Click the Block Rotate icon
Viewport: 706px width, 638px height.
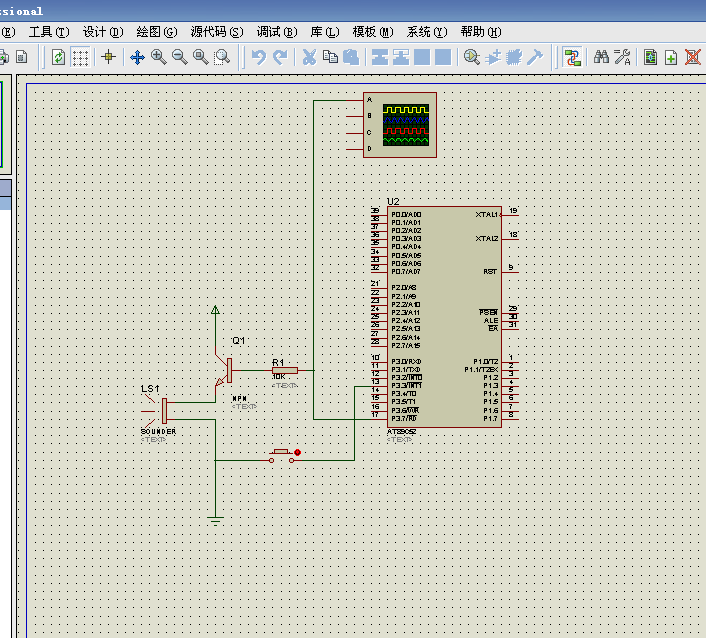422,57
